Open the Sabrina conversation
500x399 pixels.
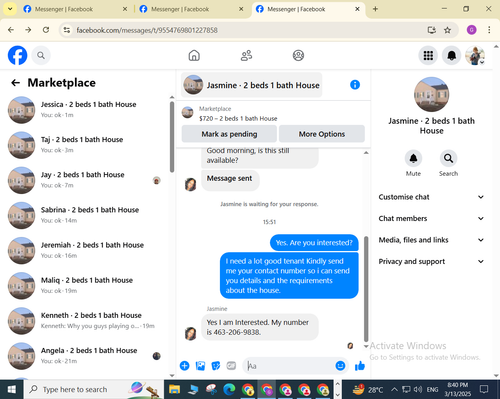[x=87, y=215]
